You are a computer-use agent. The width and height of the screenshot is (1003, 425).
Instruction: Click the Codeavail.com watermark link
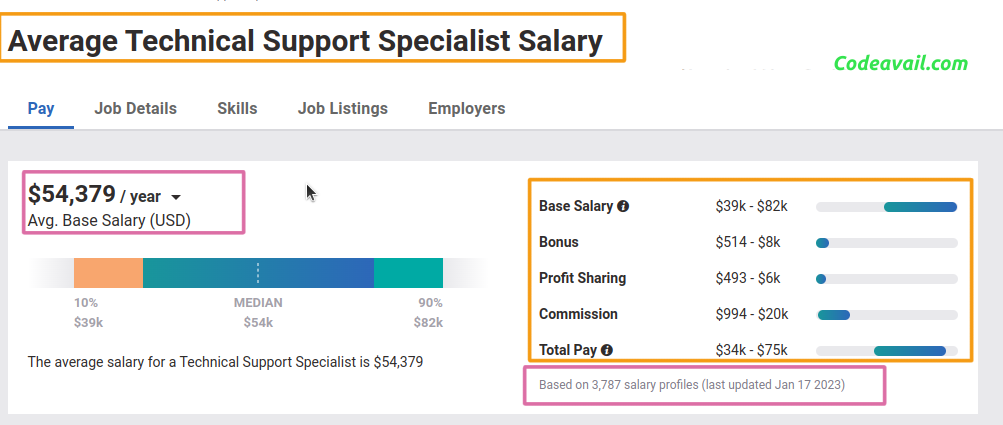coord(901,63)
